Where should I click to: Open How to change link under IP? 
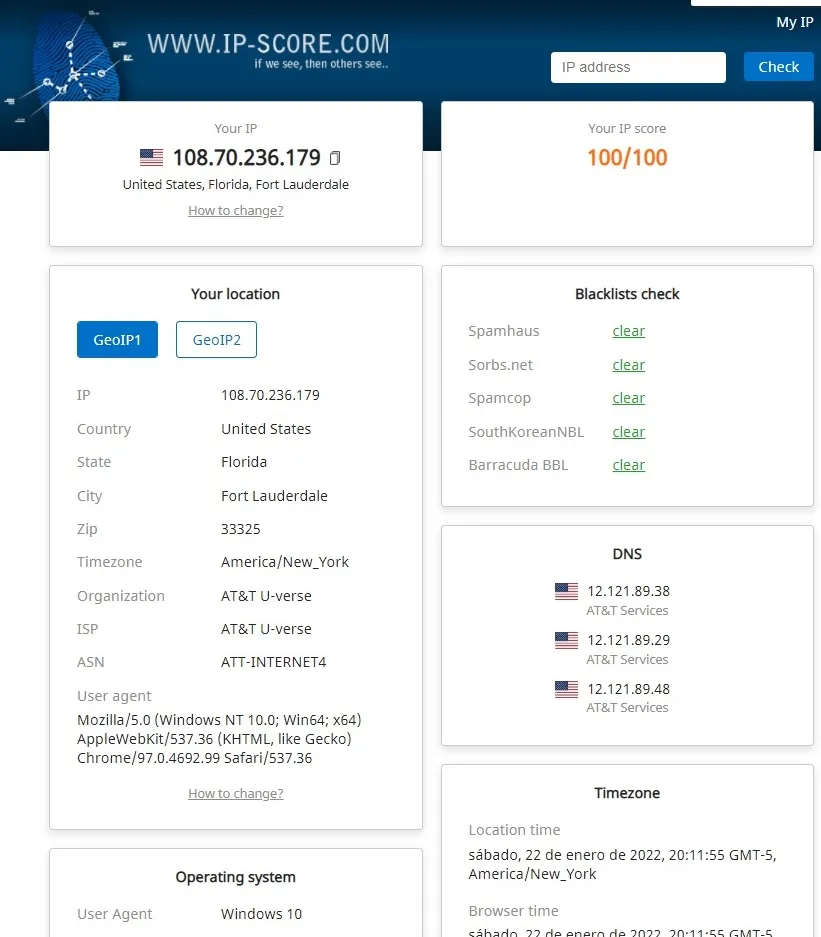235,210
